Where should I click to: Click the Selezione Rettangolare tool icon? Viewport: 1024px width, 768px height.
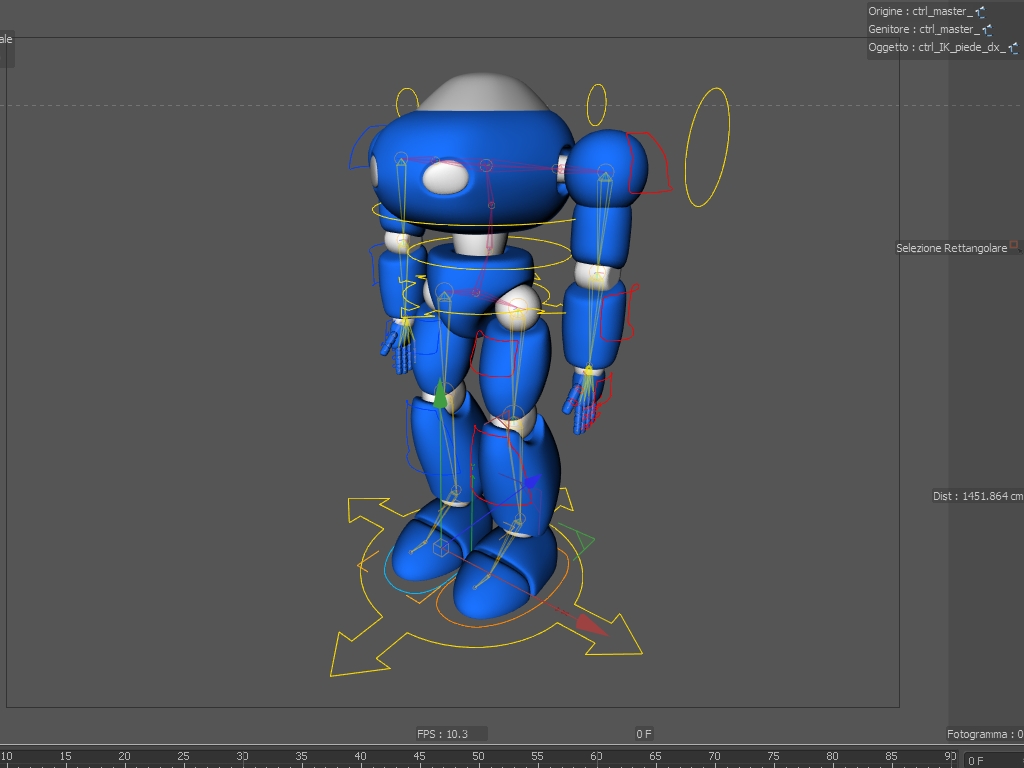[1015, 246]
